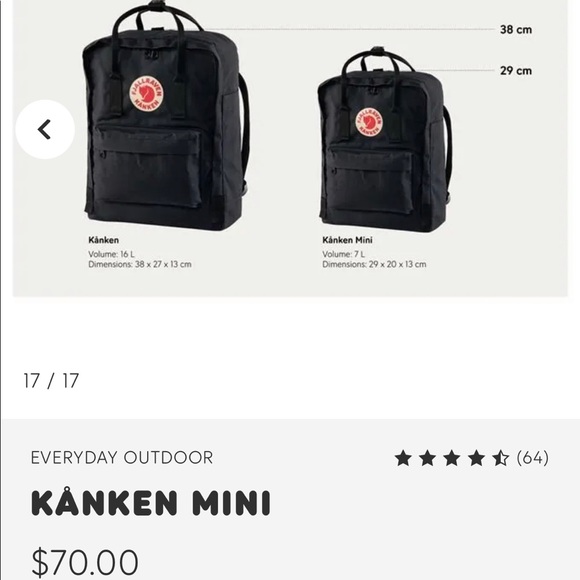Click the first rating star
Viewport: 580px width, 580px height.
pyautogui.click(x=403, y=458)
